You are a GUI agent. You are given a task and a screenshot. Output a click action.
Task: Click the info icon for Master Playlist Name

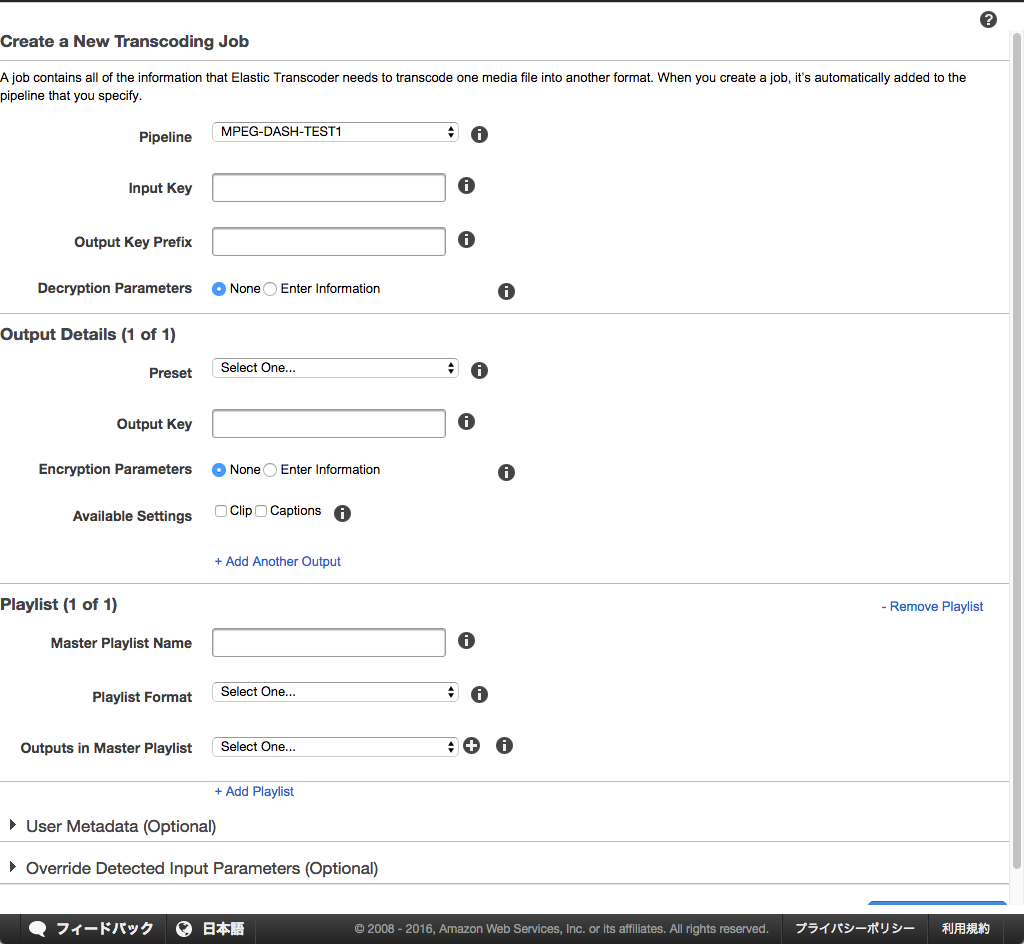point(466,640)
